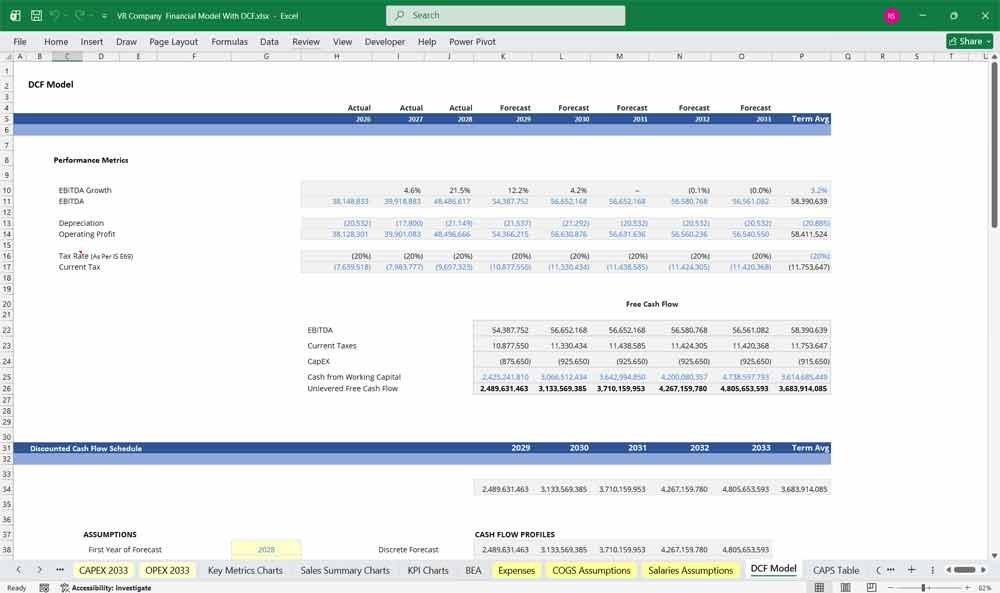Click the Share button
Image resolution: width=1000 pixels, height=593 pixels.
(969, 41)
